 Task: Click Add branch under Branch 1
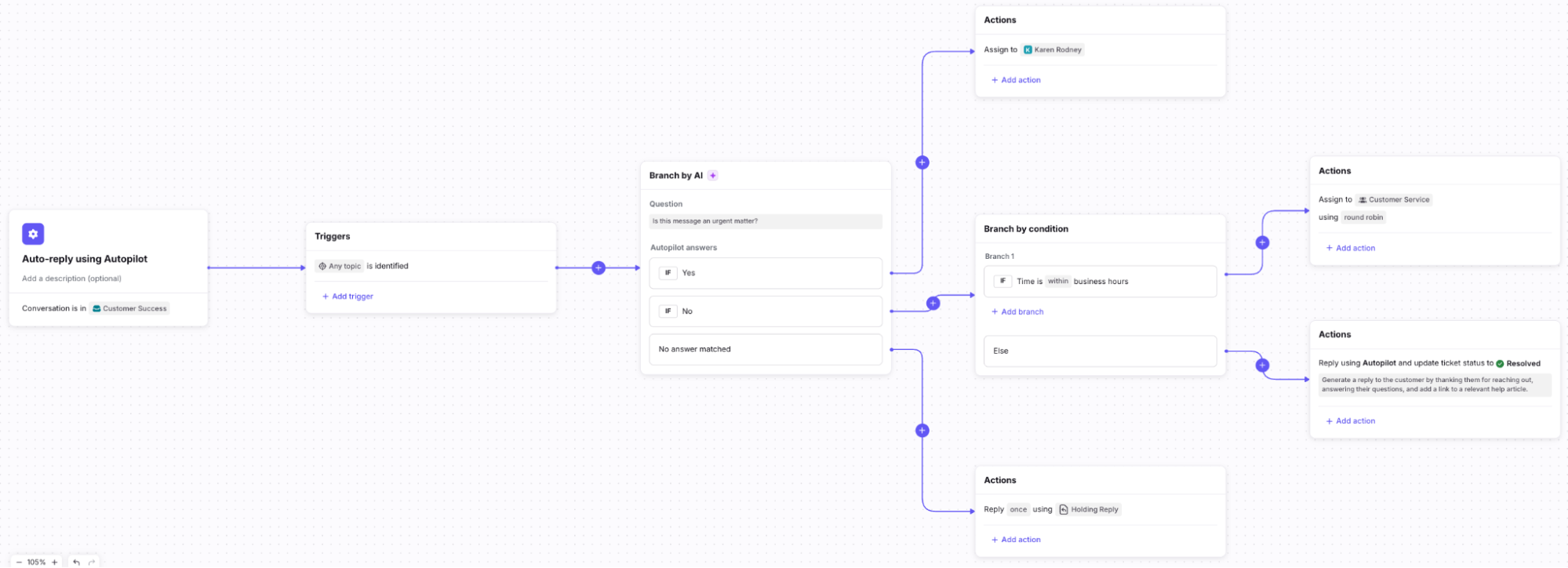[x=1018, y=312]
